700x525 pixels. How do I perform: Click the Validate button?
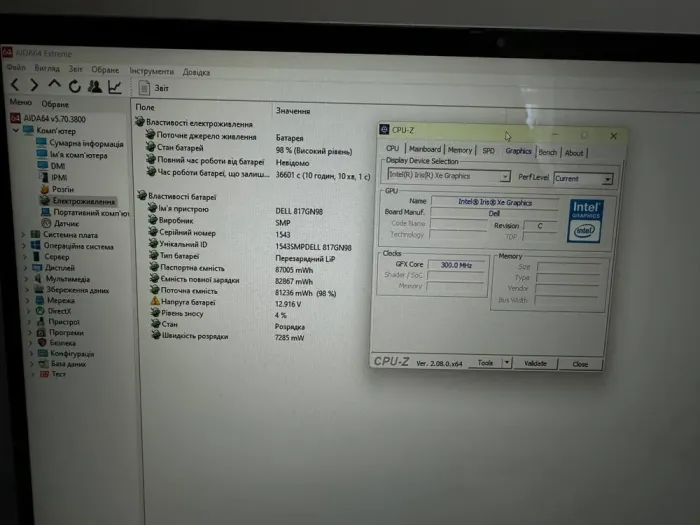536,363
